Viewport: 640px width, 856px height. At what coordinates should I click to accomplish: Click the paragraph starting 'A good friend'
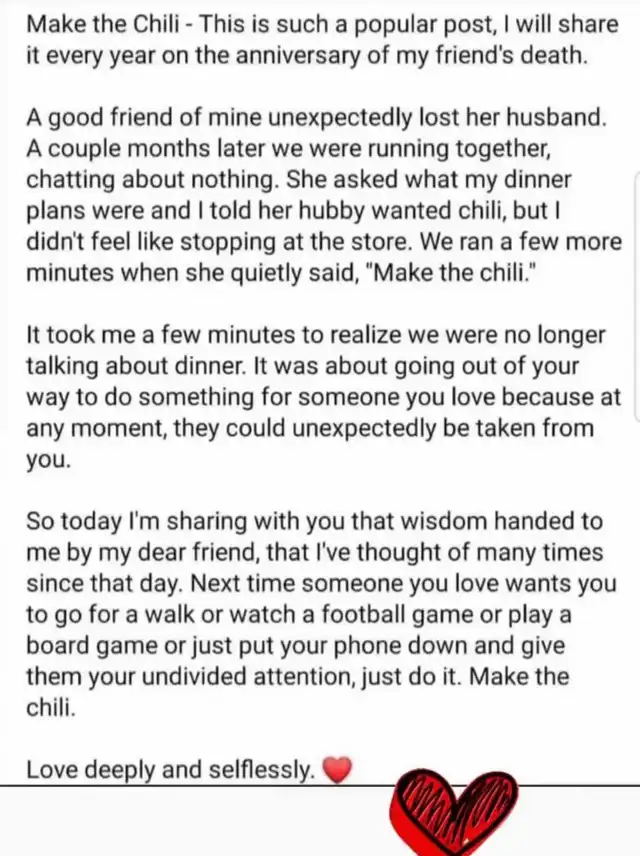tap(323, 195)
